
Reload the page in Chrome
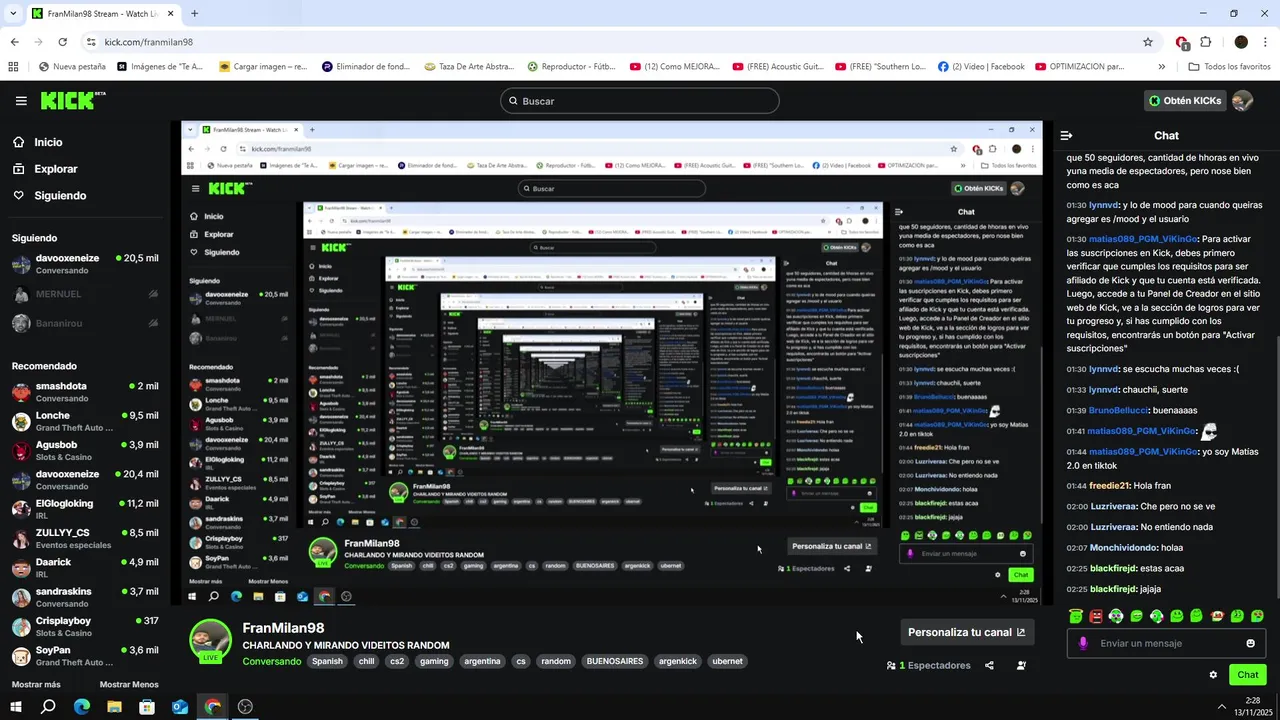click(62, 42)
